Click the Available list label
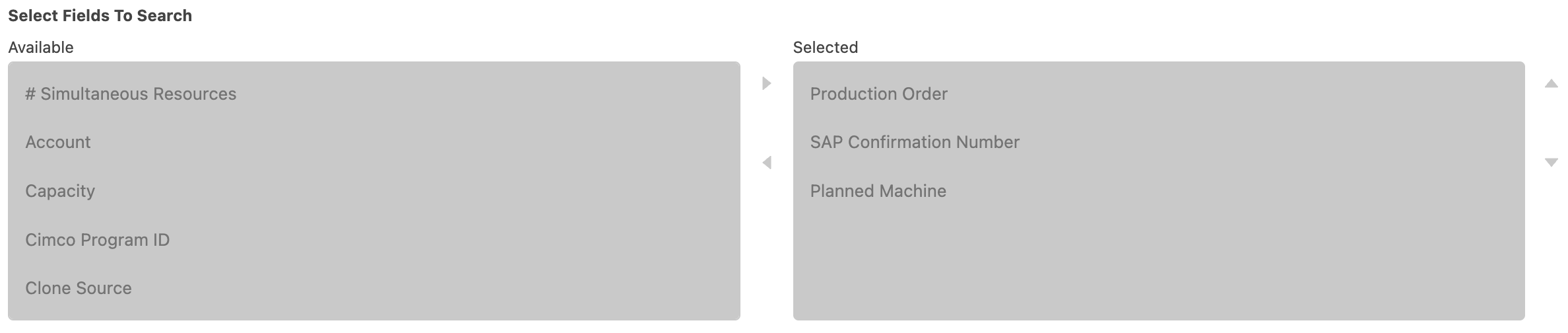Viewport: 1568px width, 333px height. (x=41, y=48)
